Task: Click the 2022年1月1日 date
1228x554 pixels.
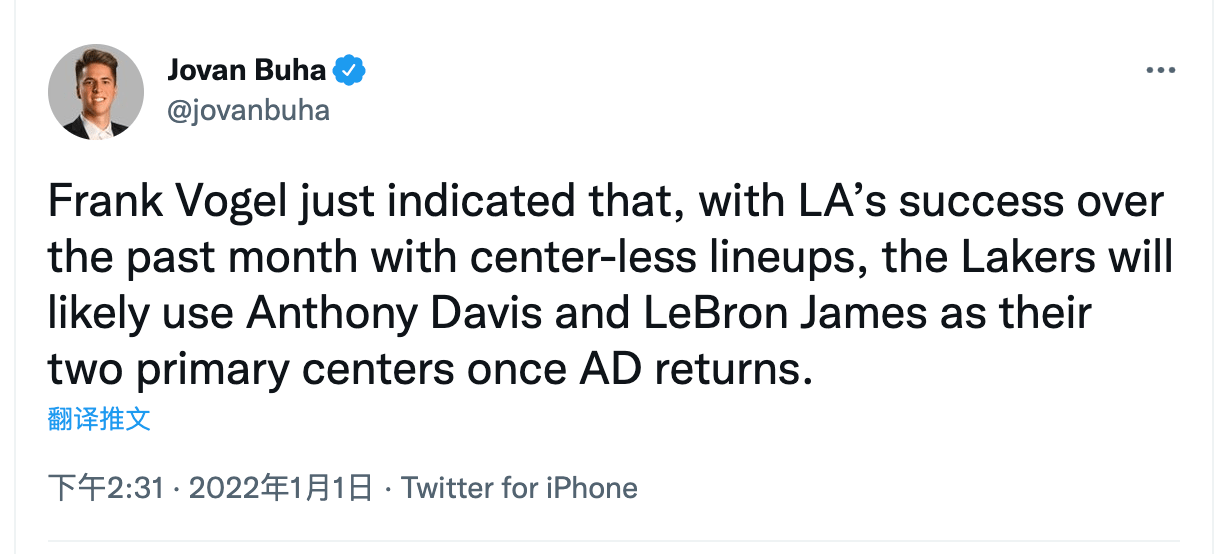Action: (x=280, y=488)
